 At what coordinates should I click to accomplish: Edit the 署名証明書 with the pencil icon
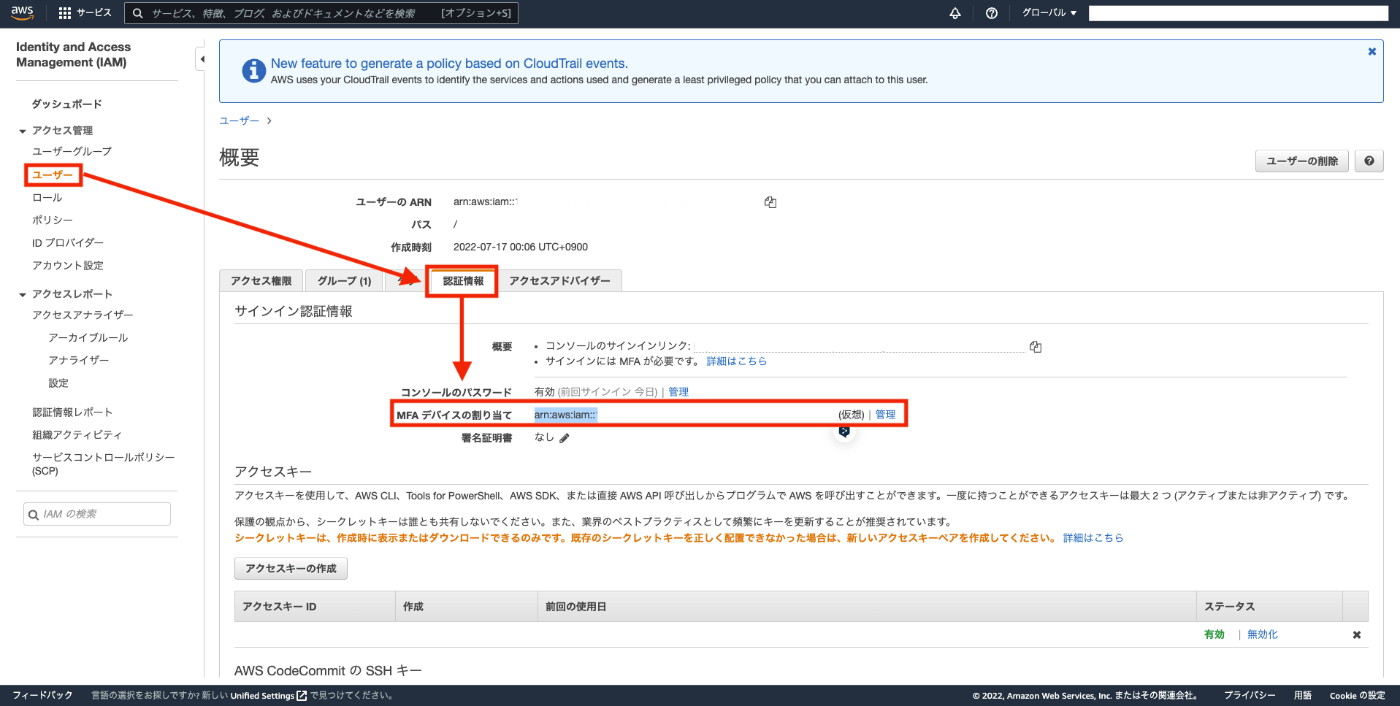point(564,438)
